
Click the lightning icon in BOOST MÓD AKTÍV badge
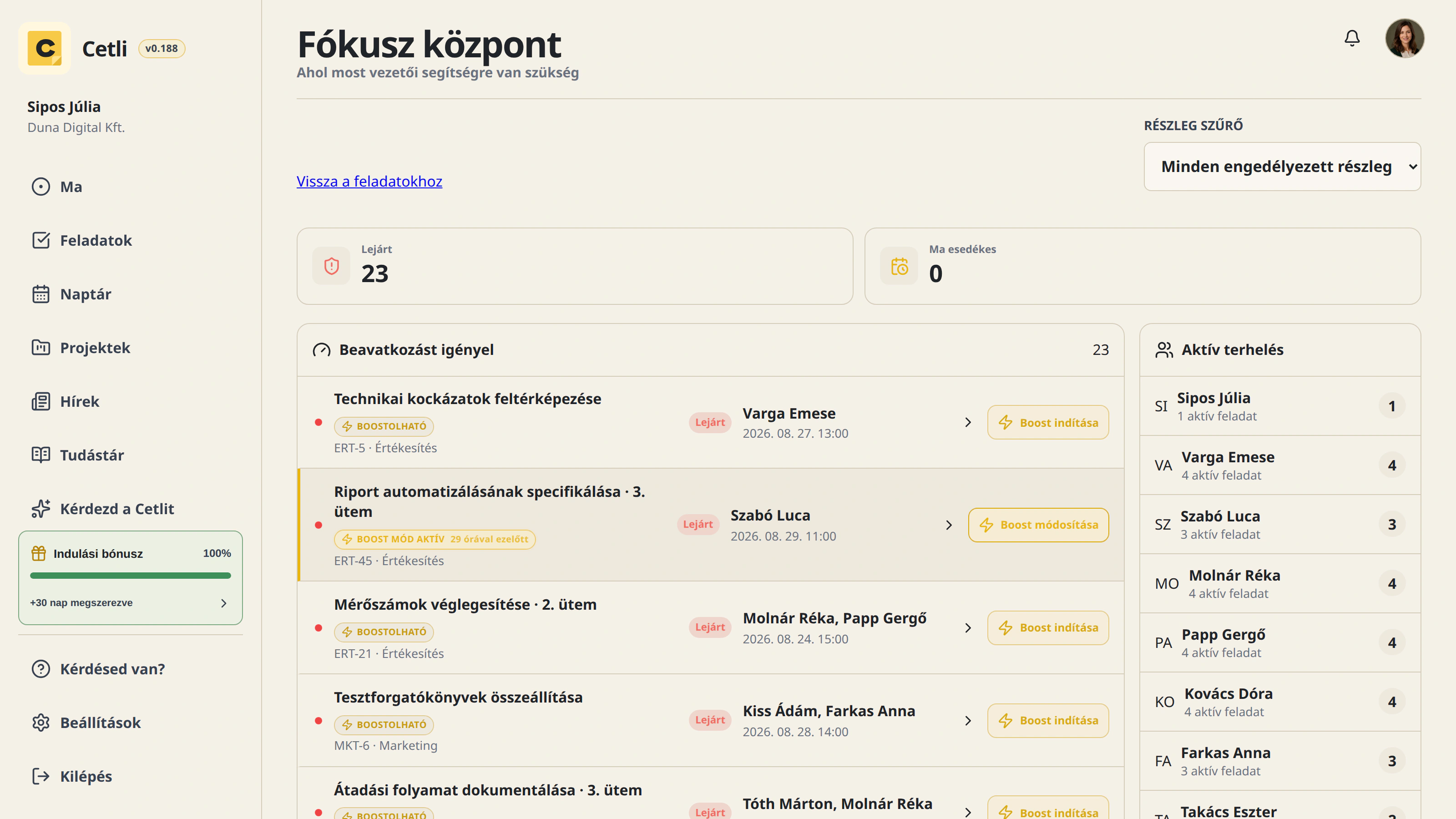point(347,539)
